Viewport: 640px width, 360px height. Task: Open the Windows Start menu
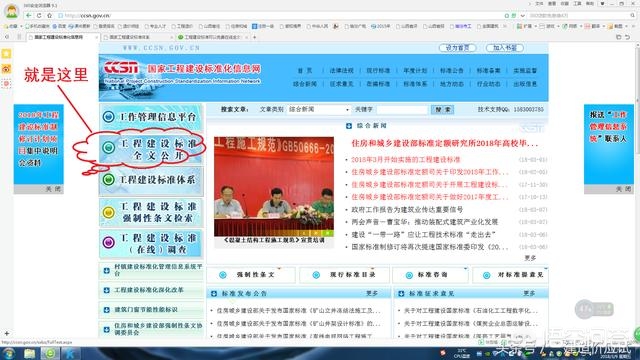[9, 353]
